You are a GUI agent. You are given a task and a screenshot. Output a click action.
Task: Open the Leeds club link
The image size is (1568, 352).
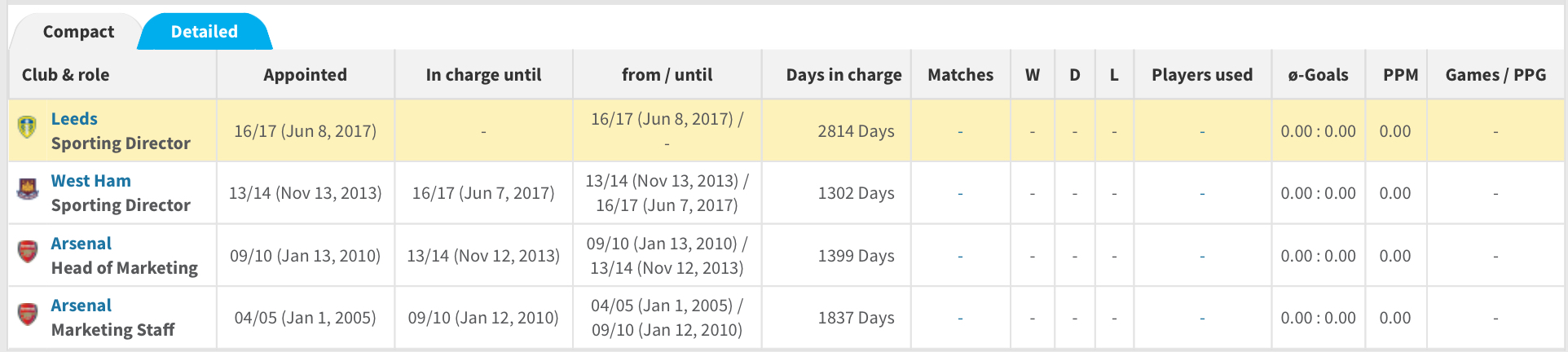coord(74,119)
